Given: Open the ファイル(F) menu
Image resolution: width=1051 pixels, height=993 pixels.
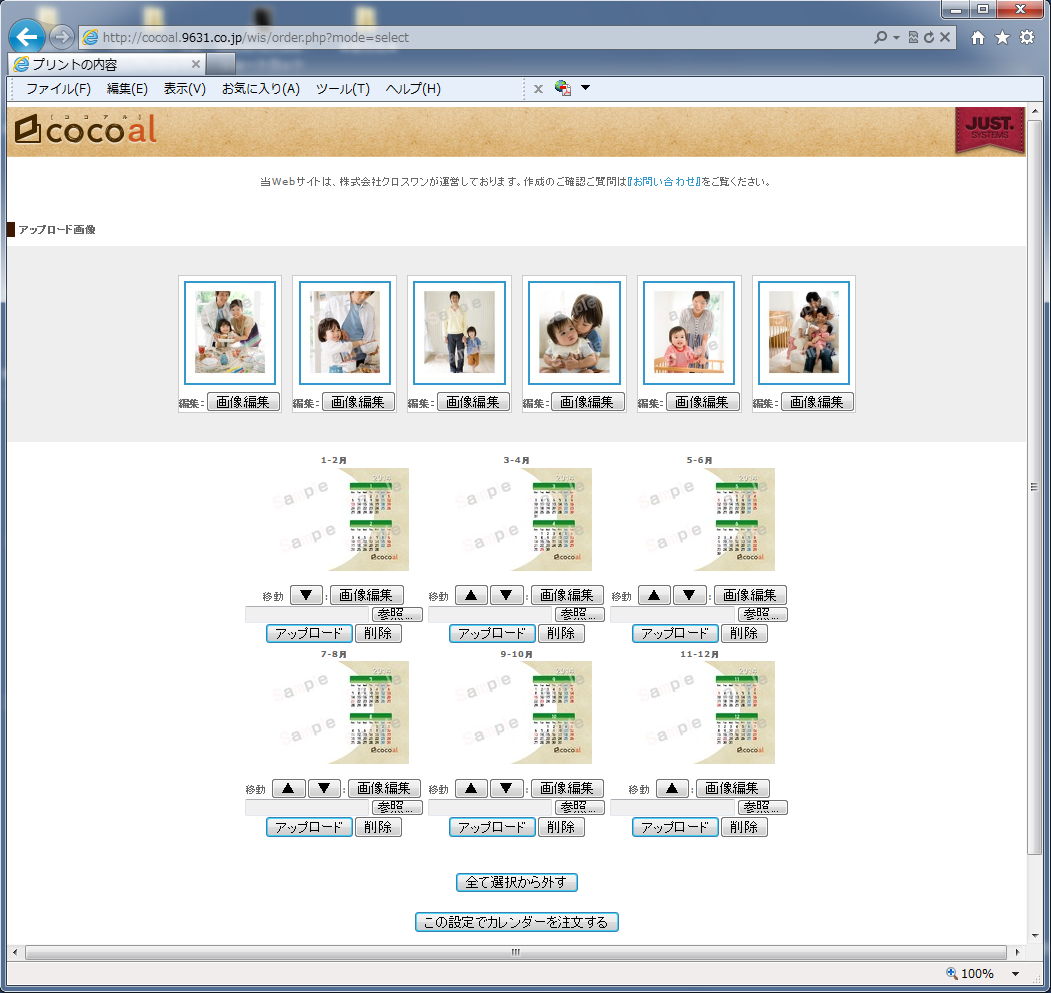Looking at the screenshot, I should coord(58,89).
